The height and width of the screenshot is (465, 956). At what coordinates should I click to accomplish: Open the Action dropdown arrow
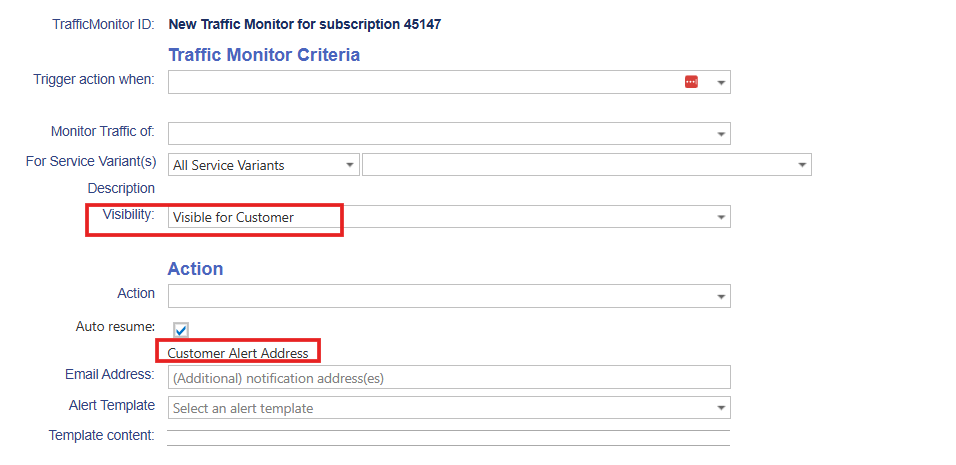(x=720, y=297)
